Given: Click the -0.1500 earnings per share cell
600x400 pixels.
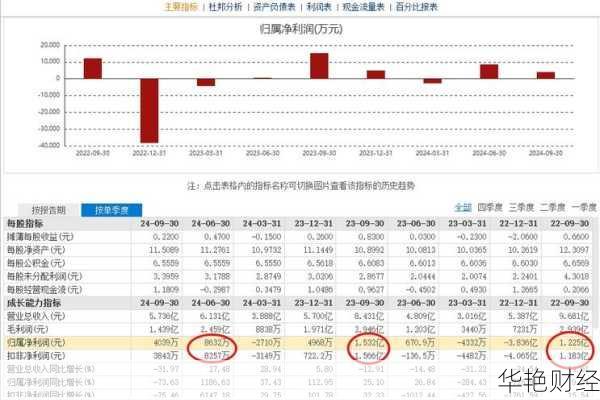Looking at the screenshot, I should coord(266,237).
